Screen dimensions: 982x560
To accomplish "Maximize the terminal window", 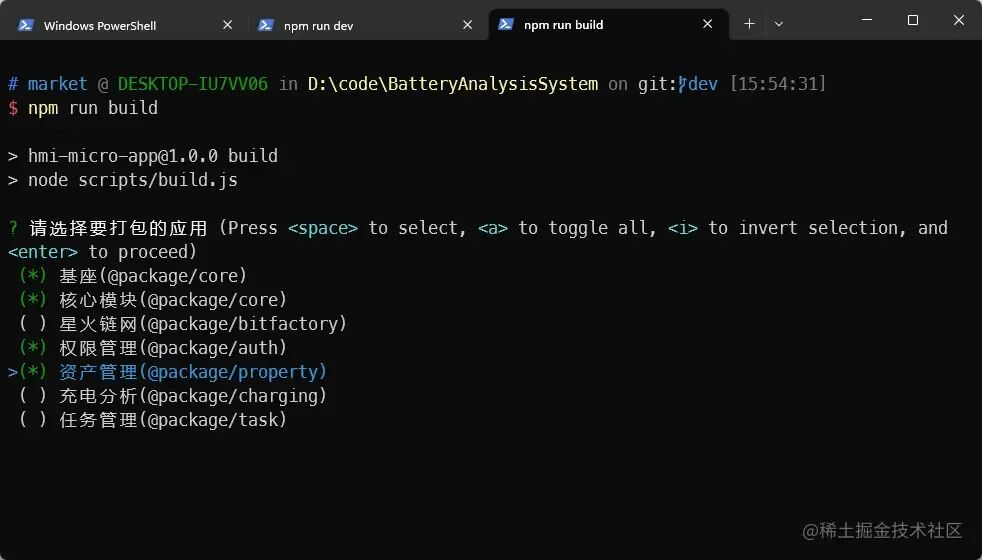I will 912,20.
